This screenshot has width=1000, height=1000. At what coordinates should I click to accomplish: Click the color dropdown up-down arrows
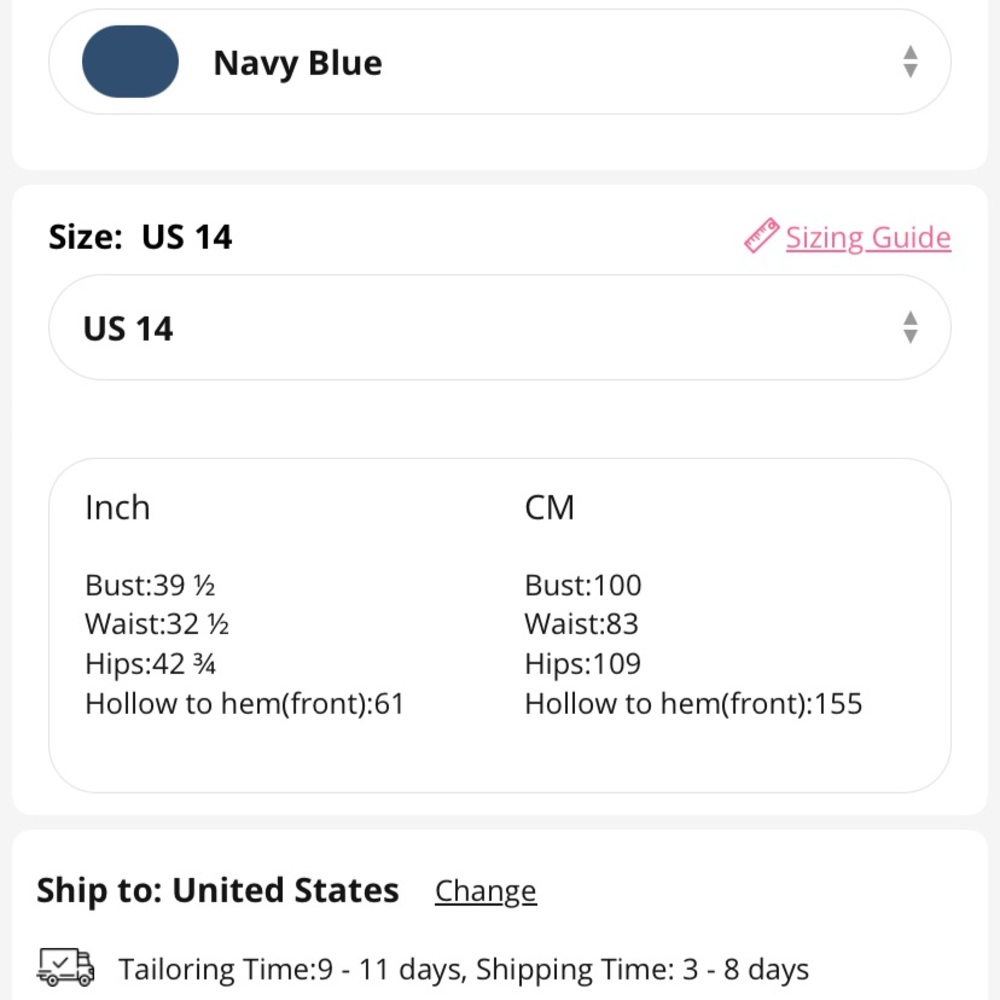[910, 62]
